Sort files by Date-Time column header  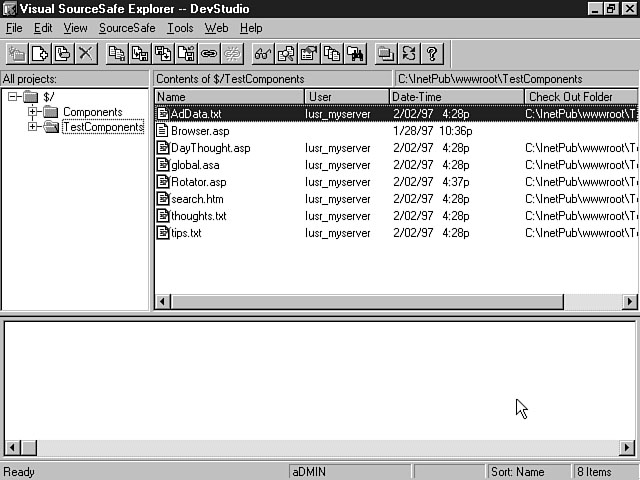pyautogui.click(x=456, y=97)
